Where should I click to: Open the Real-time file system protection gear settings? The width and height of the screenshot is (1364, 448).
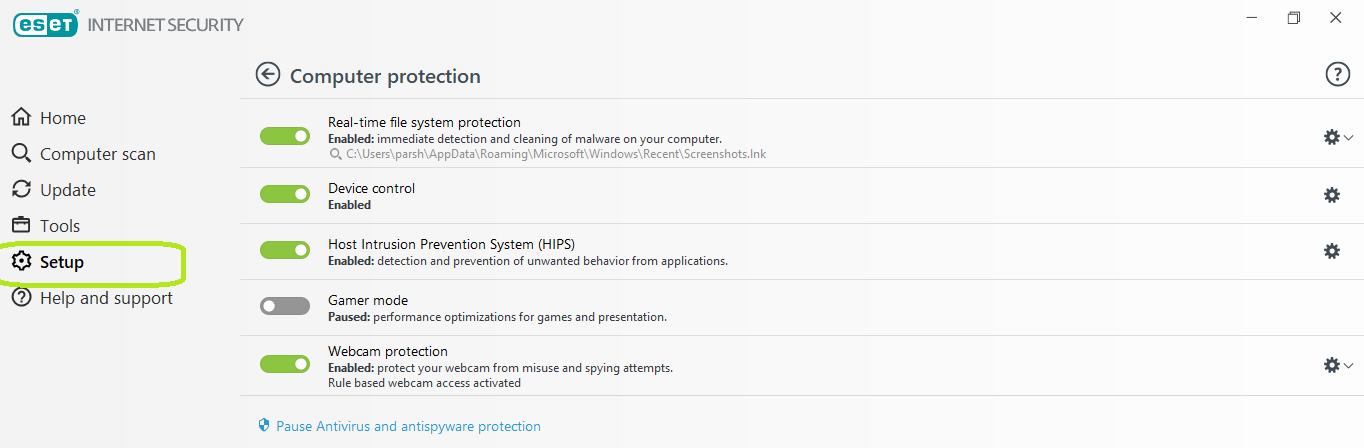(x=1331, y=137)
